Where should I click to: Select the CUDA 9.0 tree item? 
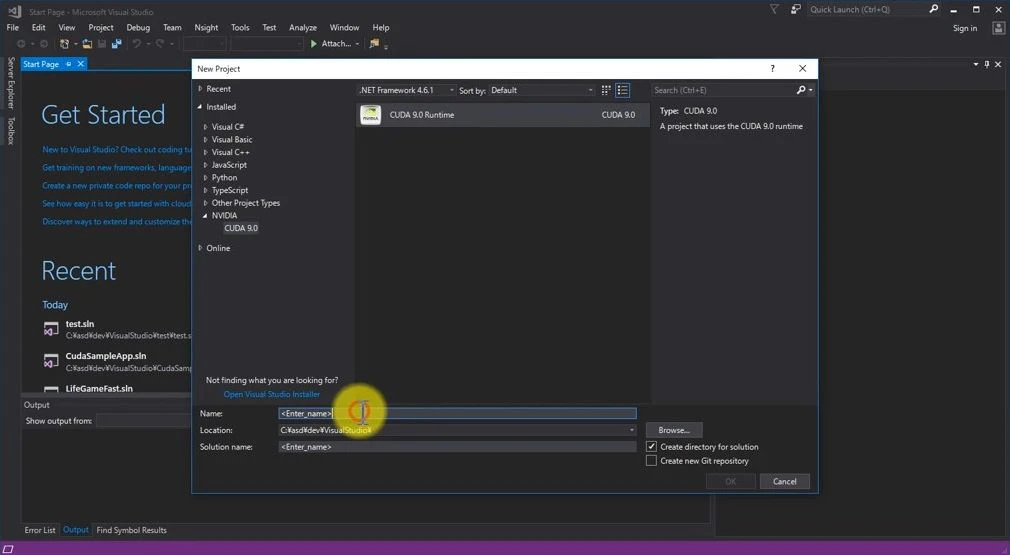241,228
